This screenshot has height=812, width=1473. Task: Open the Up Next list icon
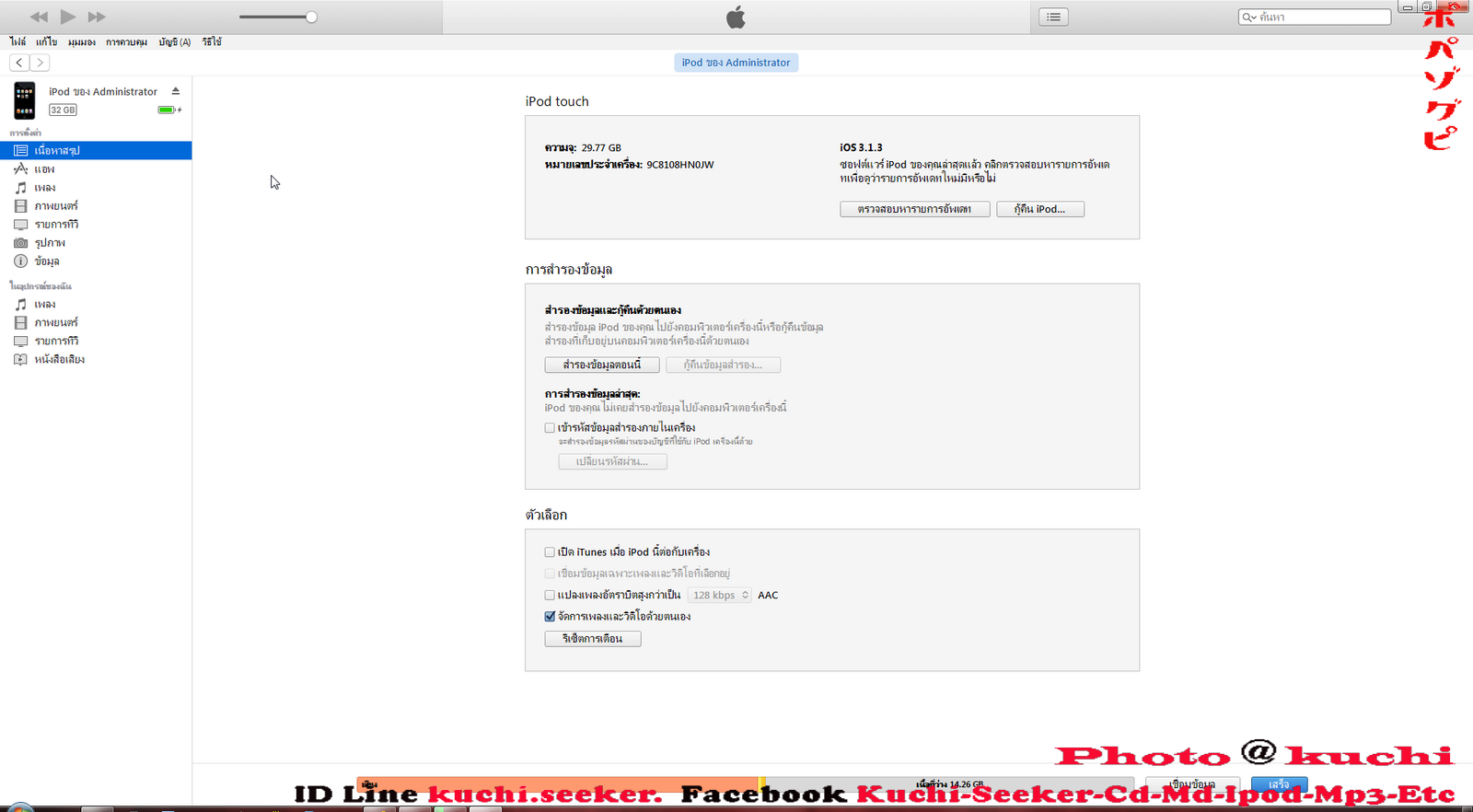(x=1054, y=17)
